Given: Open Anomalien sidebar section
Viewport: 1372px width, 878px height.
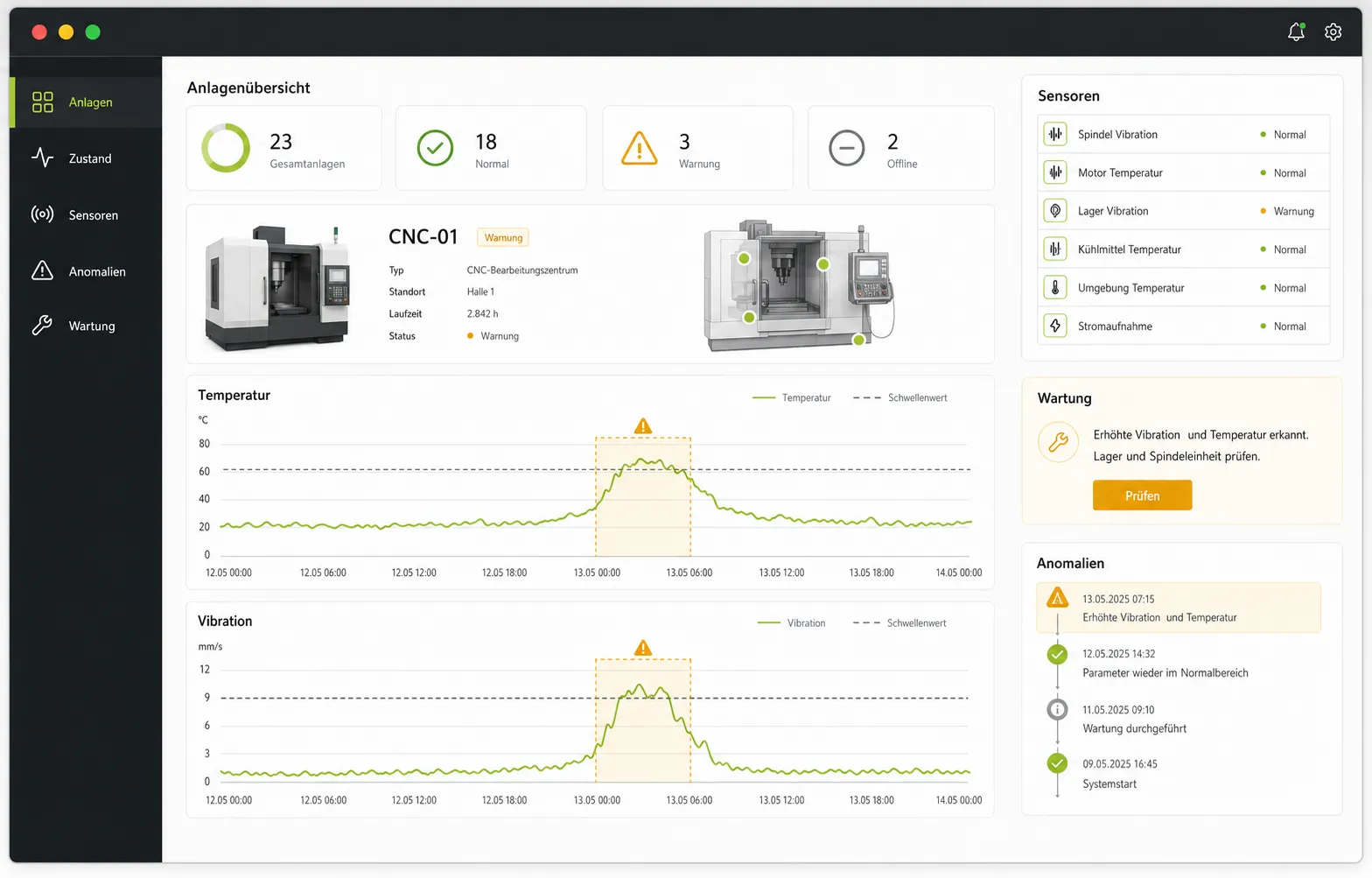Looking at the screenshot, I should point(86,271).
